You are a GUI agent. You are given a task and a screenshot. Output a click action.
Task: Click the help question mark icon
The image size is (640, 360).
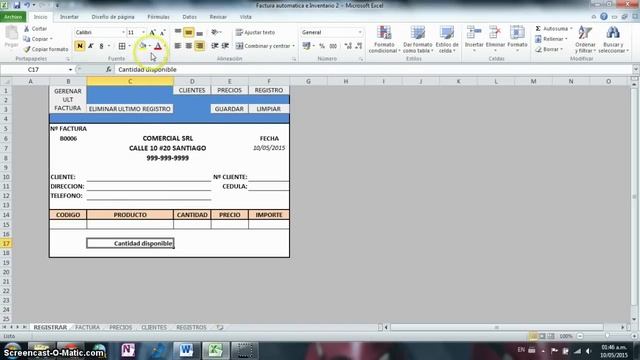click(604, 17)
